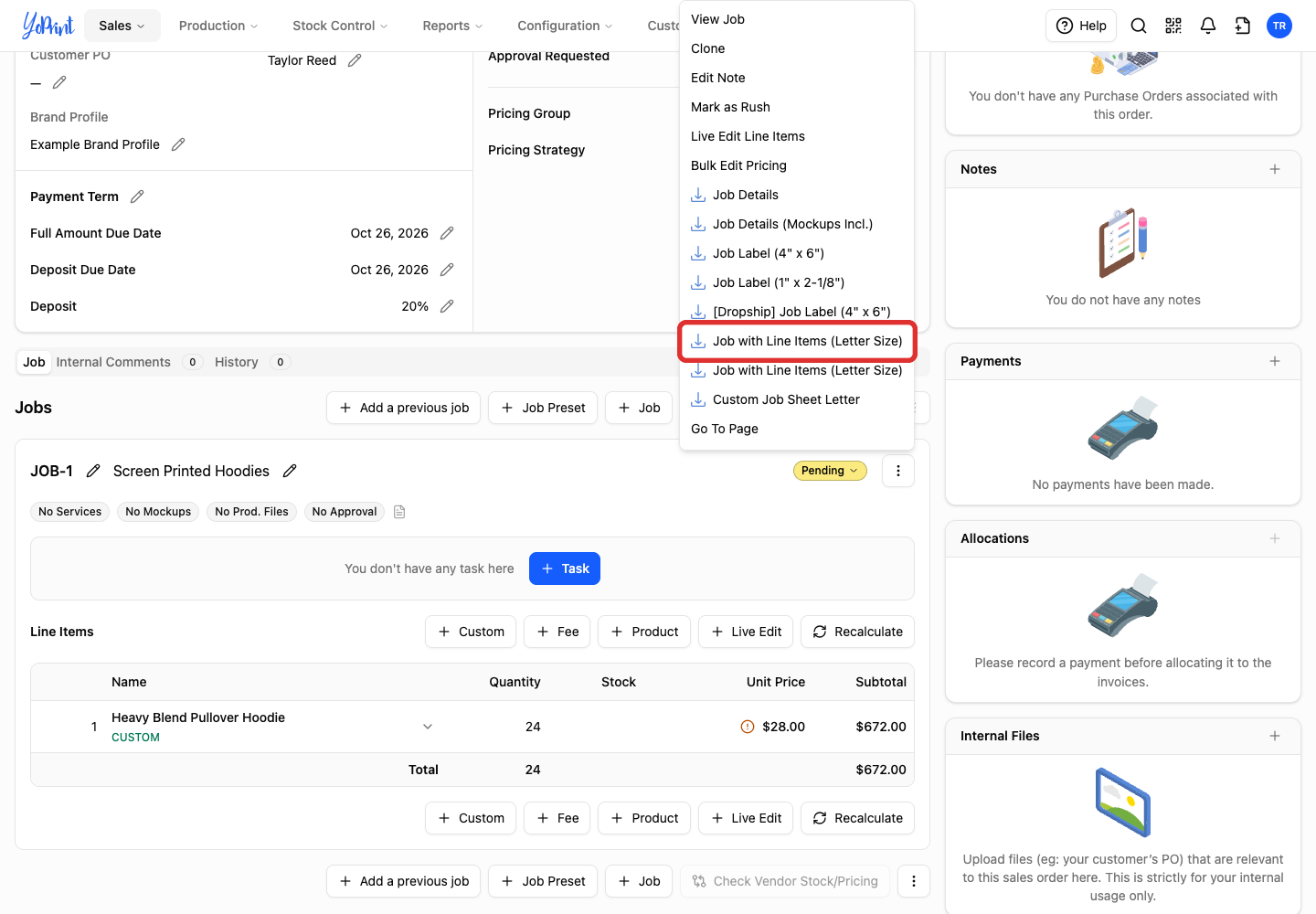Edit the Deposit Due Date with its pencil
1316x914 pixels.
pyautogui.click(x=447, y=270)
